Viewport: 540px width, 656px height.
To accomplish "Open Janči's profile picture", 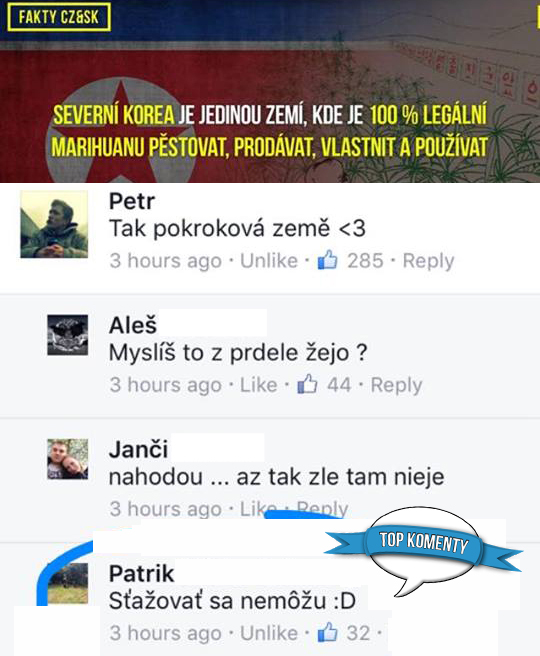I will click(67, 459).
